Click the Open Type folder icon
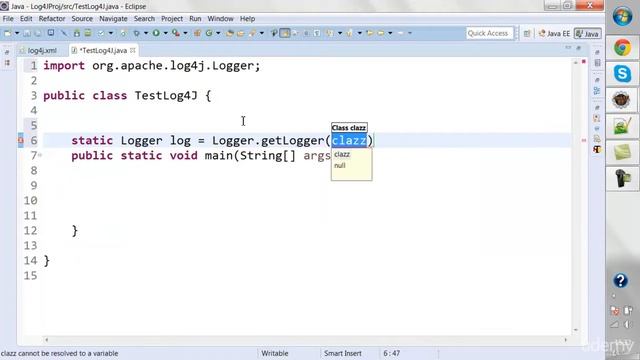This screenshot has width=640, height=360. pyautogui.click(x=230, y=33)
